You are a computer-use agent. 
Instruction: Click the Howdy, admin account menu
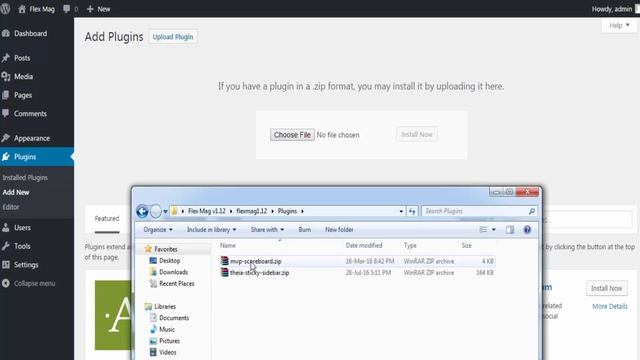click(615, 9)
